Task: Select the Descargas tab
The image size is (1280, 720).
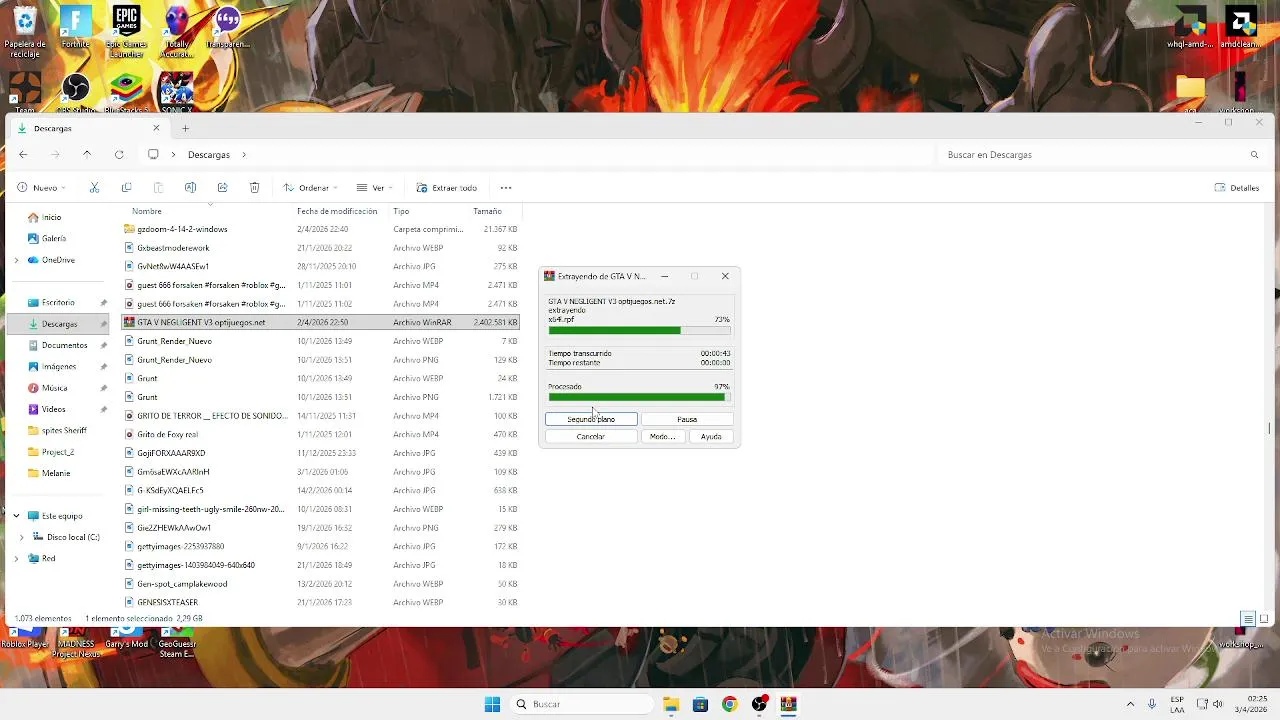Action: [88, 128]
